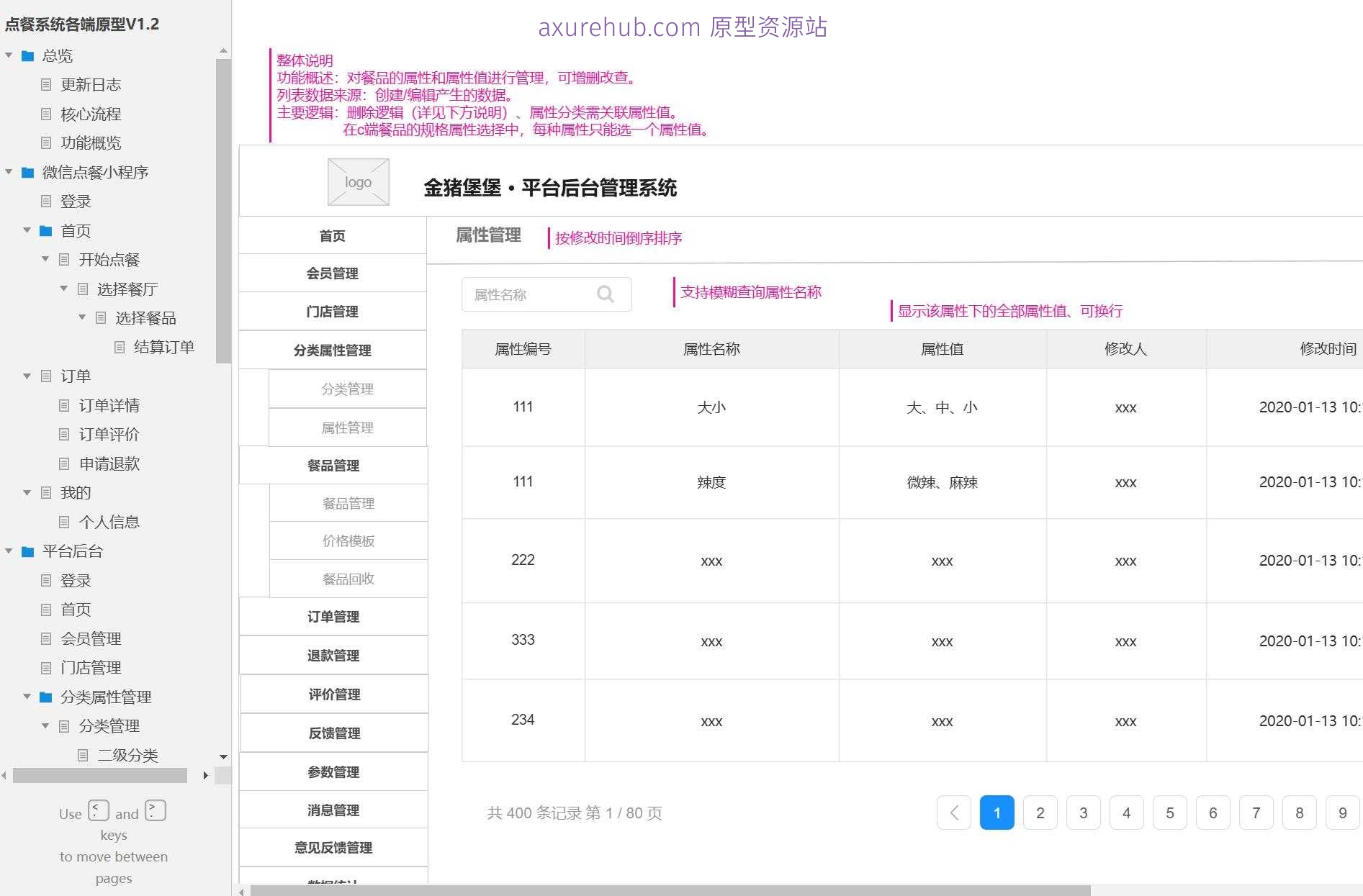Click the 平台后台 folder icon in tree
This screenshot has height=896, width=1363.
click(28, 552)
